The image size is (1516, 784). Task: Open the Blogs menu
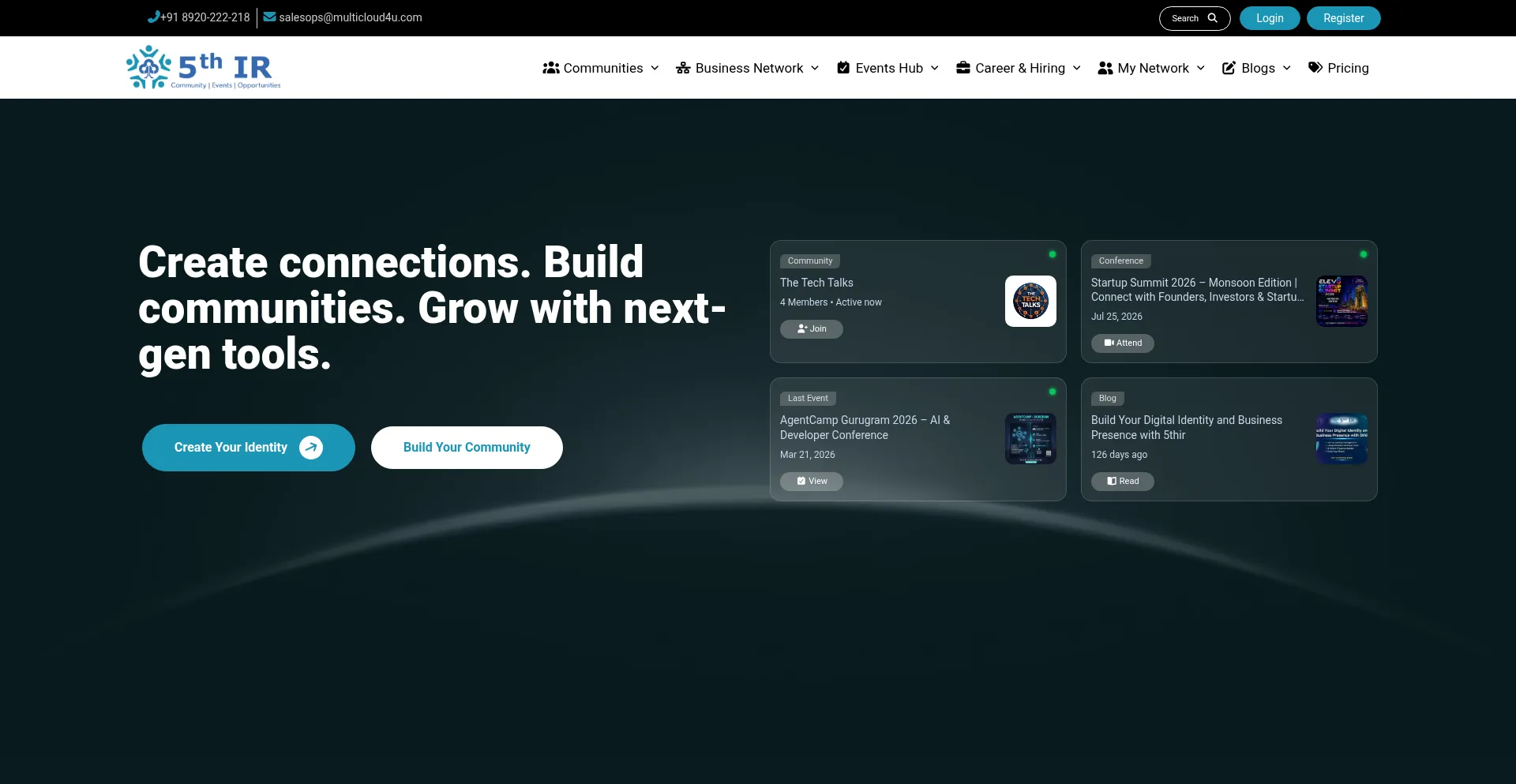[x=1257, y=68]
